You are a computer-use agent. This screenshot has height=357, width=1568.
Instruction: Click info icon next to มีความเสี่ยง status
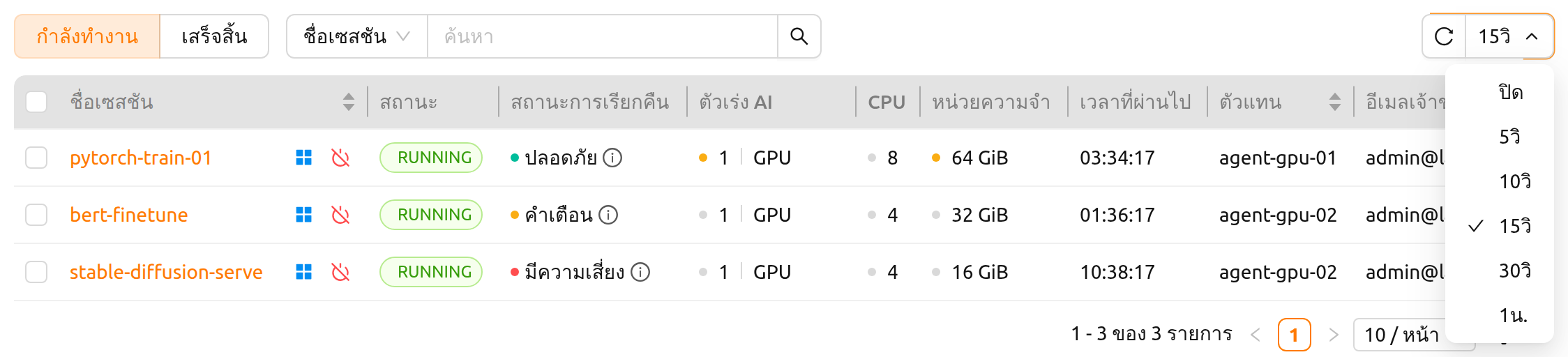[640, 272]
